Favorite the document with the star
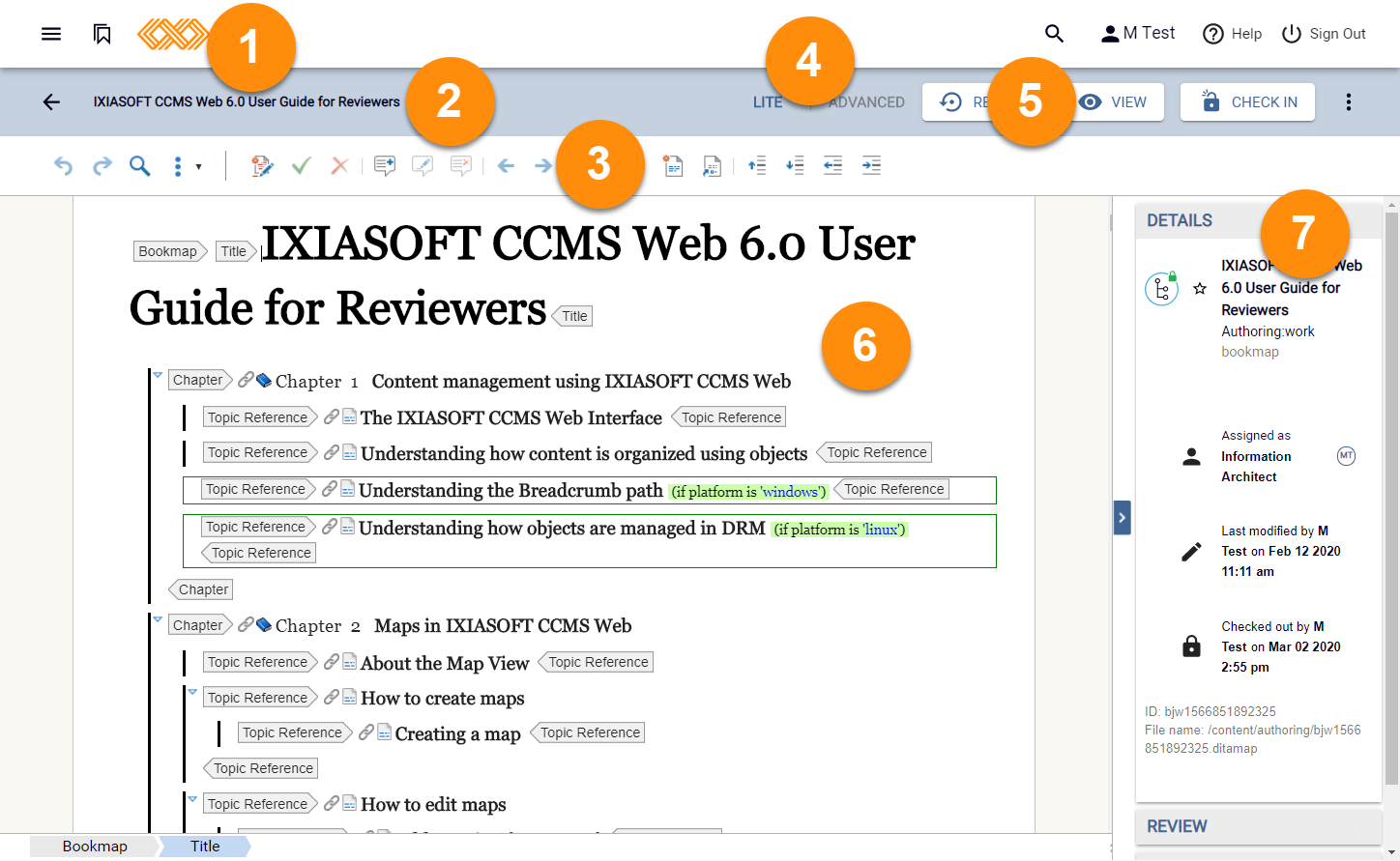This screenshot has height=861, width=1400. (x=1200, y=288)
